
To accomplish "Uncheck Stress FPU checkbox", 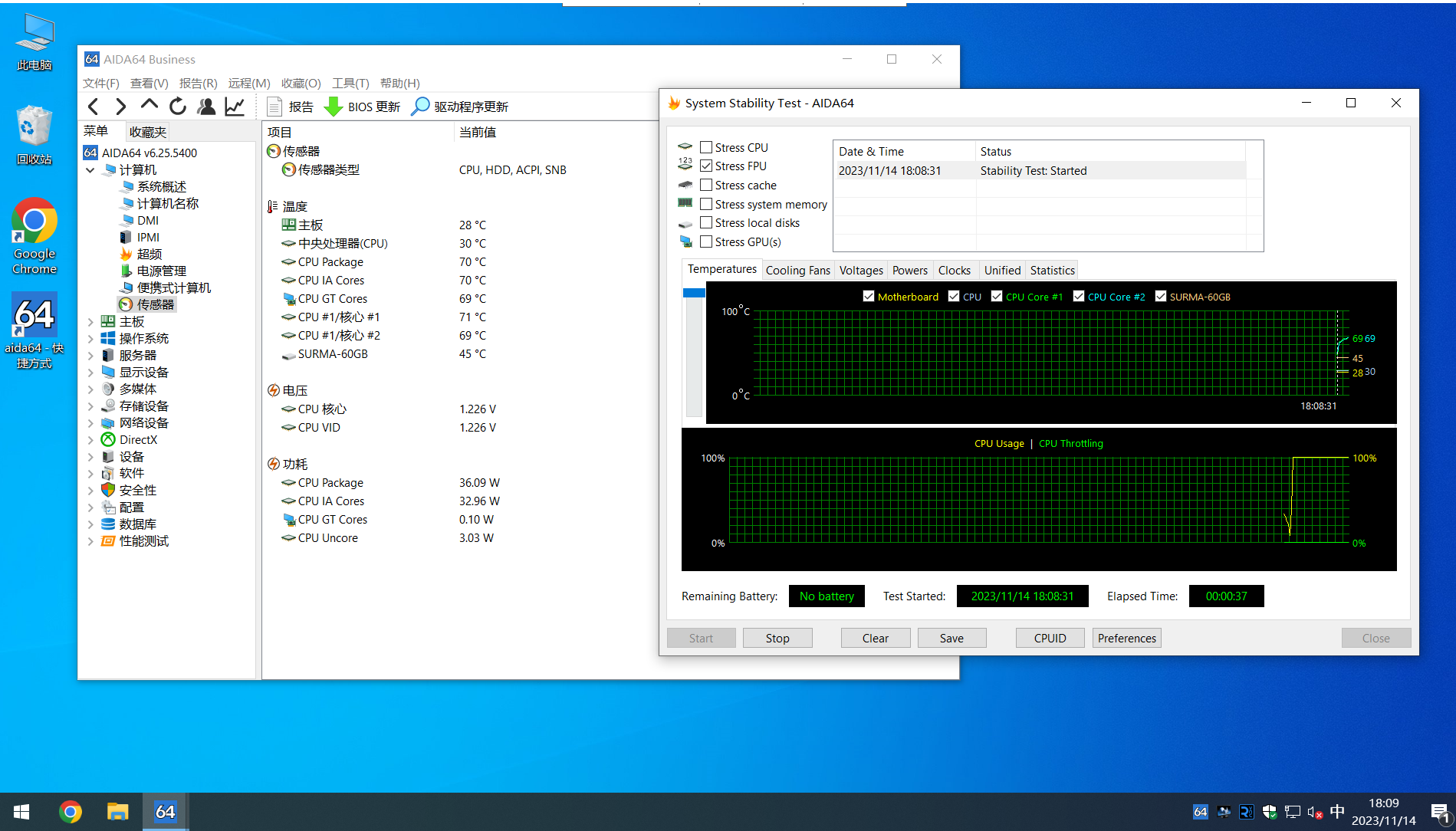I will (x=706, y=166).
